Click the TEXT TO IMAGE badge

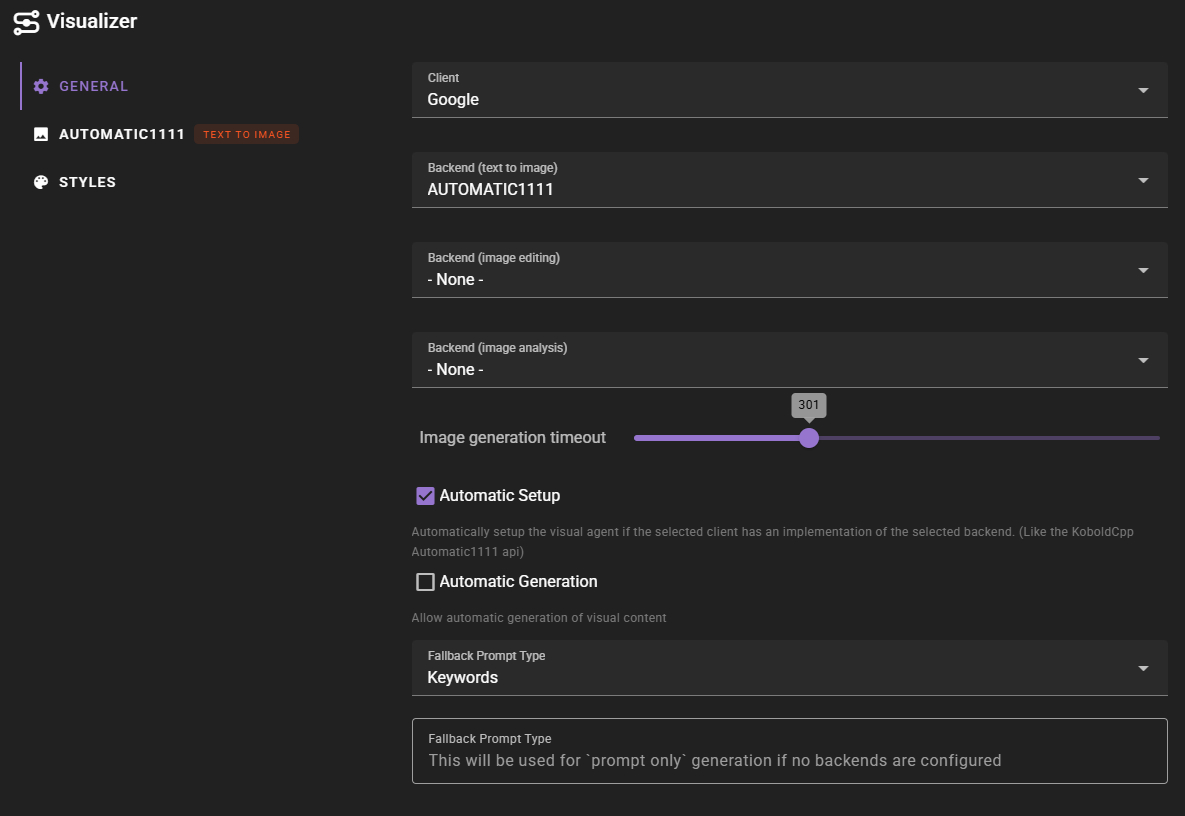coord(246,133)
